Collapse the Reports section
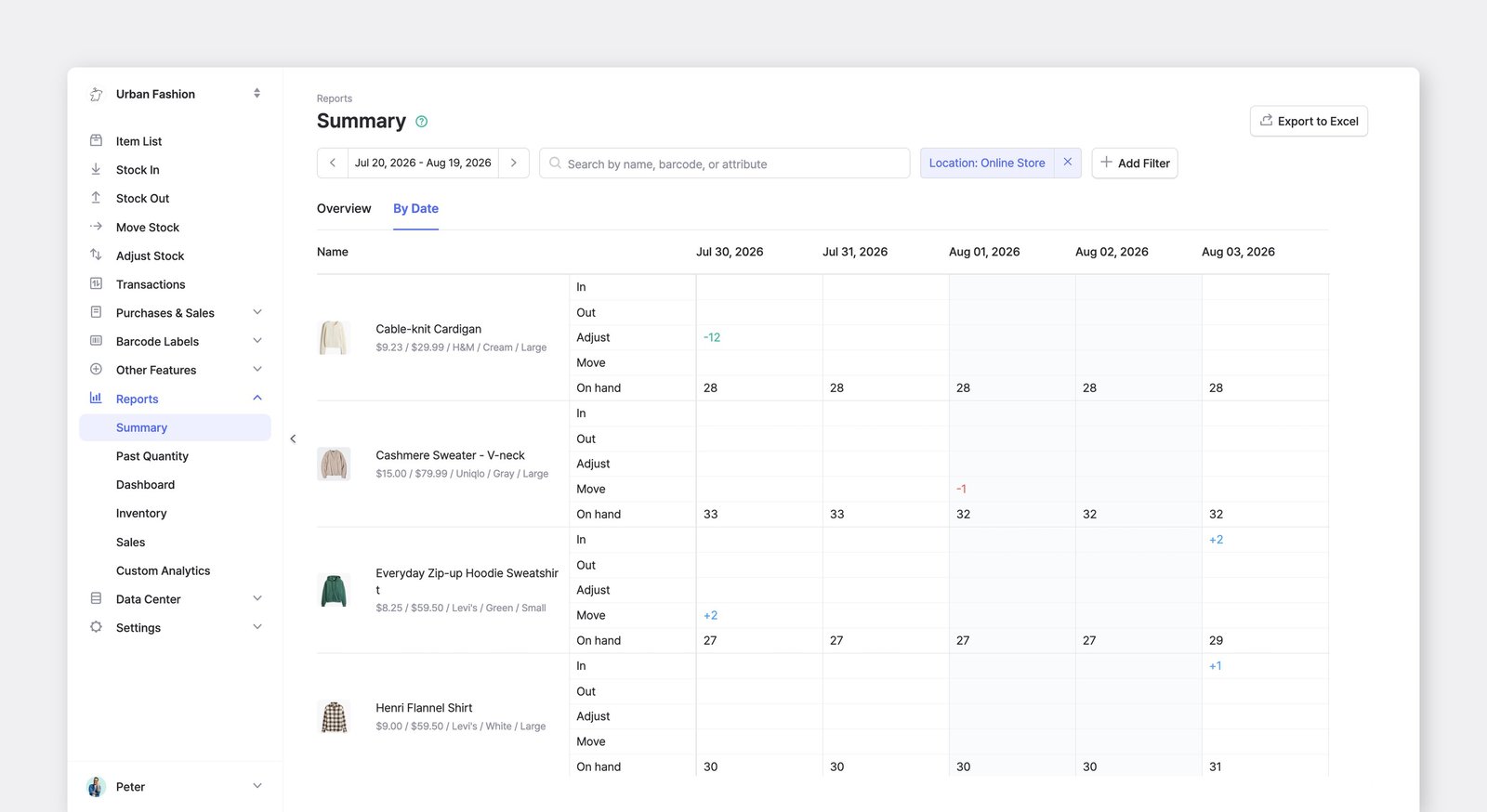 coord(257,399)
